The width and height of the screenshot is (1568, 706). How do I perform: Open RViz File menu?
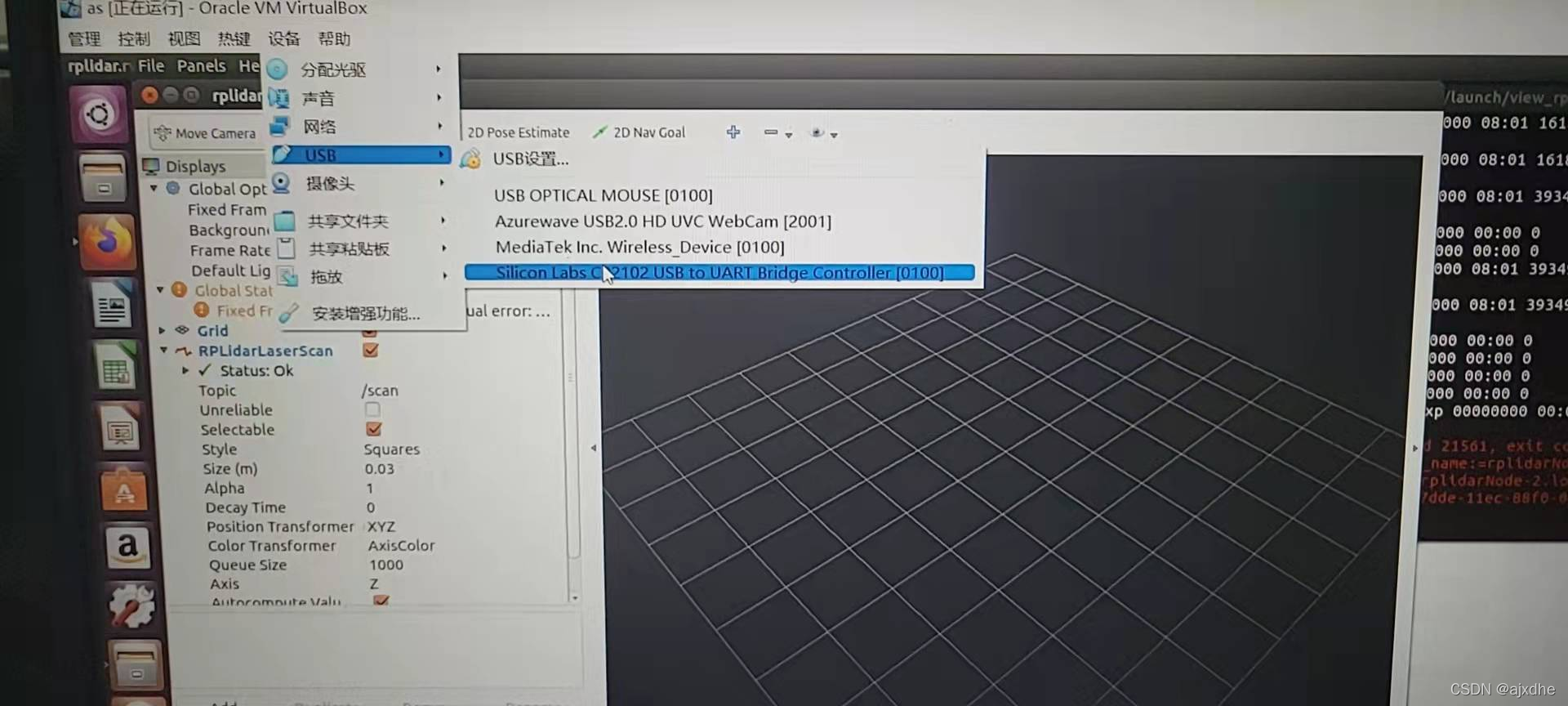(151, 65)
